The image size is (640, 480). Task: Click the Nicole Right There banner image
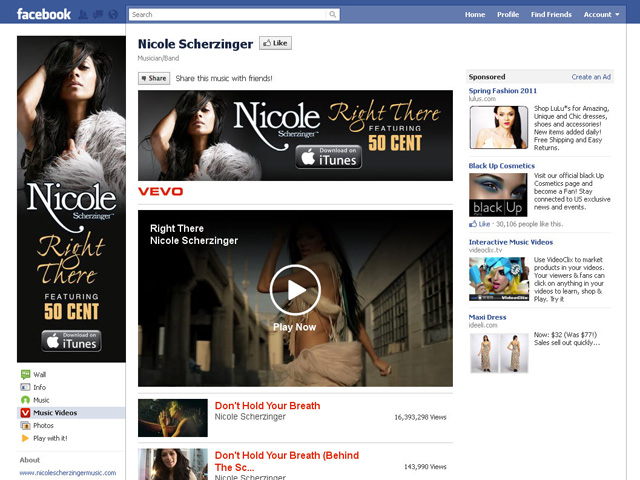tap(295, 136)
